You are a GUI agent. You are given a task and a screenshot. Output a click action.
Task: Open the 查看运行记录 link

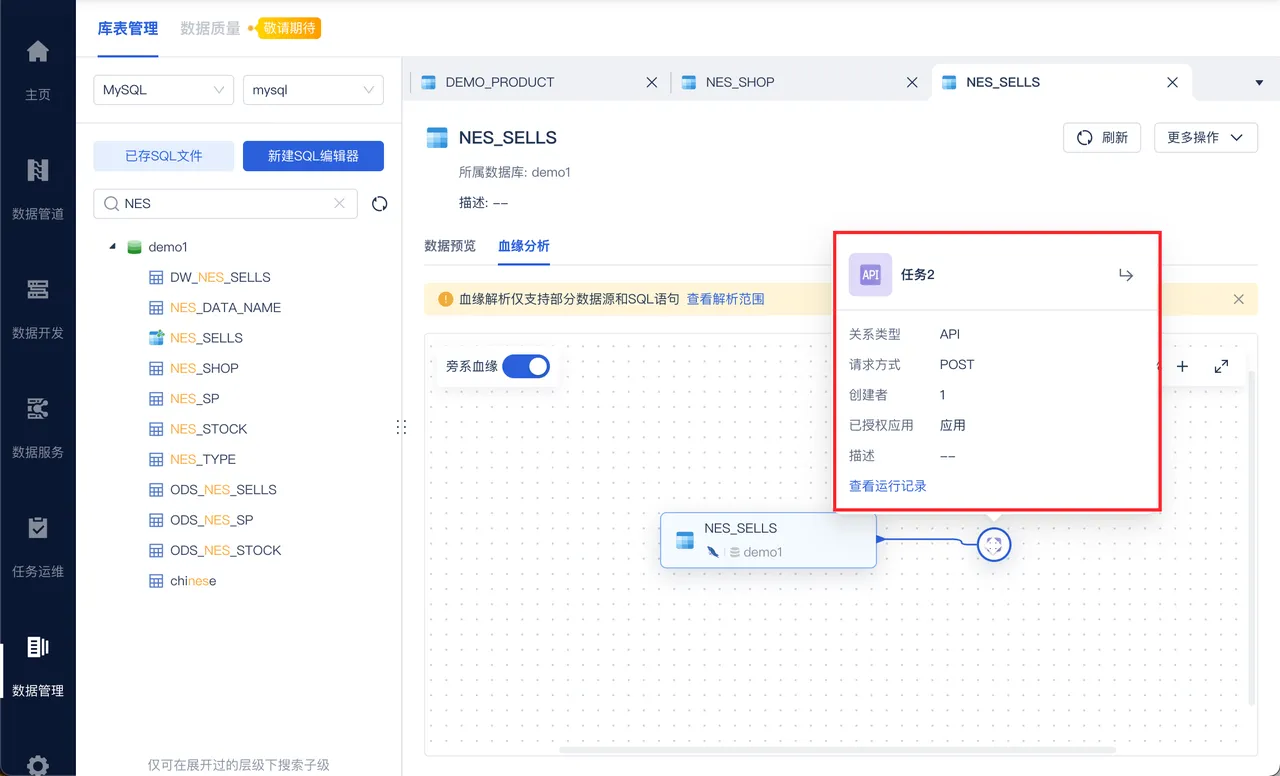[x=888, y=486]
